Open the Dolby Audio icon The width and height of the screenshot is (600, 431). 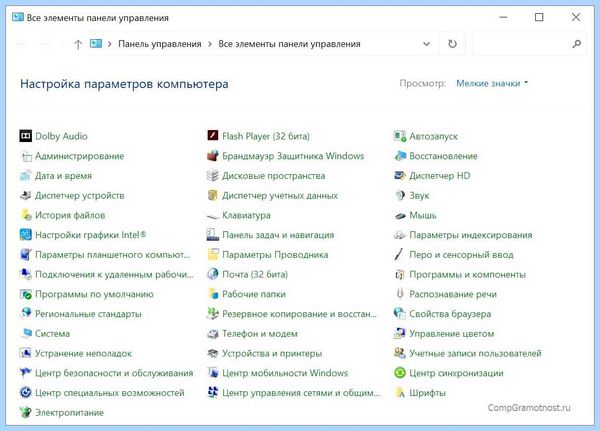[x=26, y=136]
